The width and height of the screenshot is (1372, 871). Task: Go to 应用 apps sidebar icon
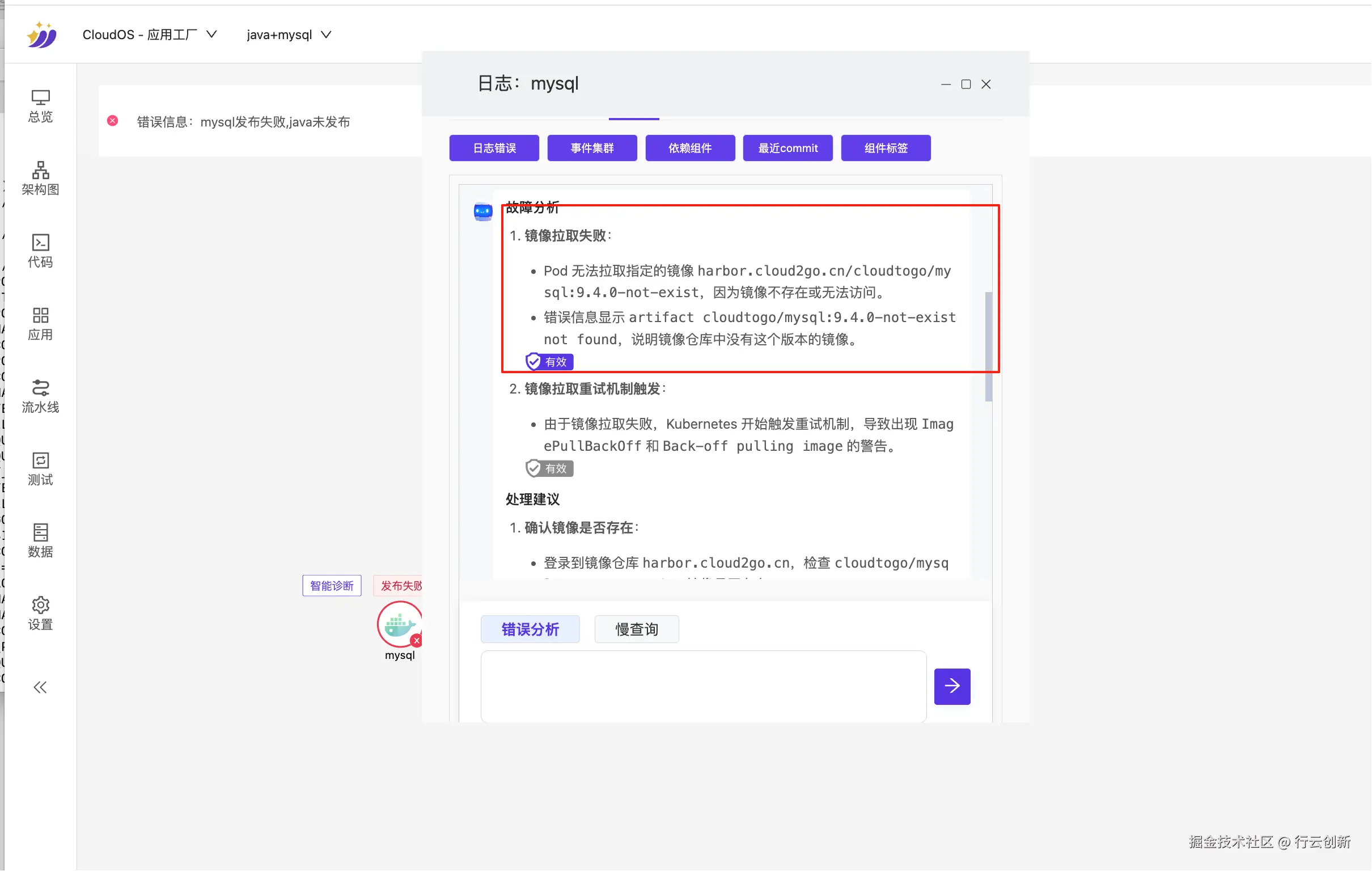[x=40, y=323]
